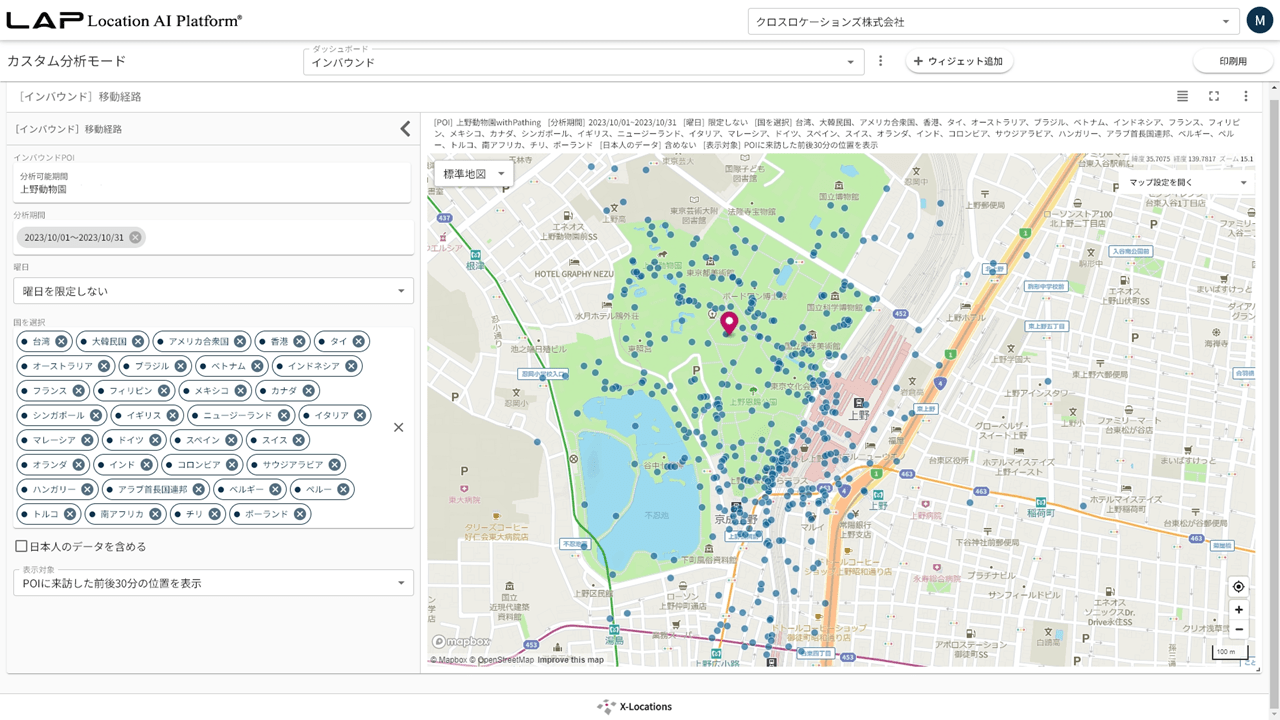Click the ウィジェット追加 button
Viewport: 1280px width, 720px height.
pyautogui.click(x=959, y=61)
